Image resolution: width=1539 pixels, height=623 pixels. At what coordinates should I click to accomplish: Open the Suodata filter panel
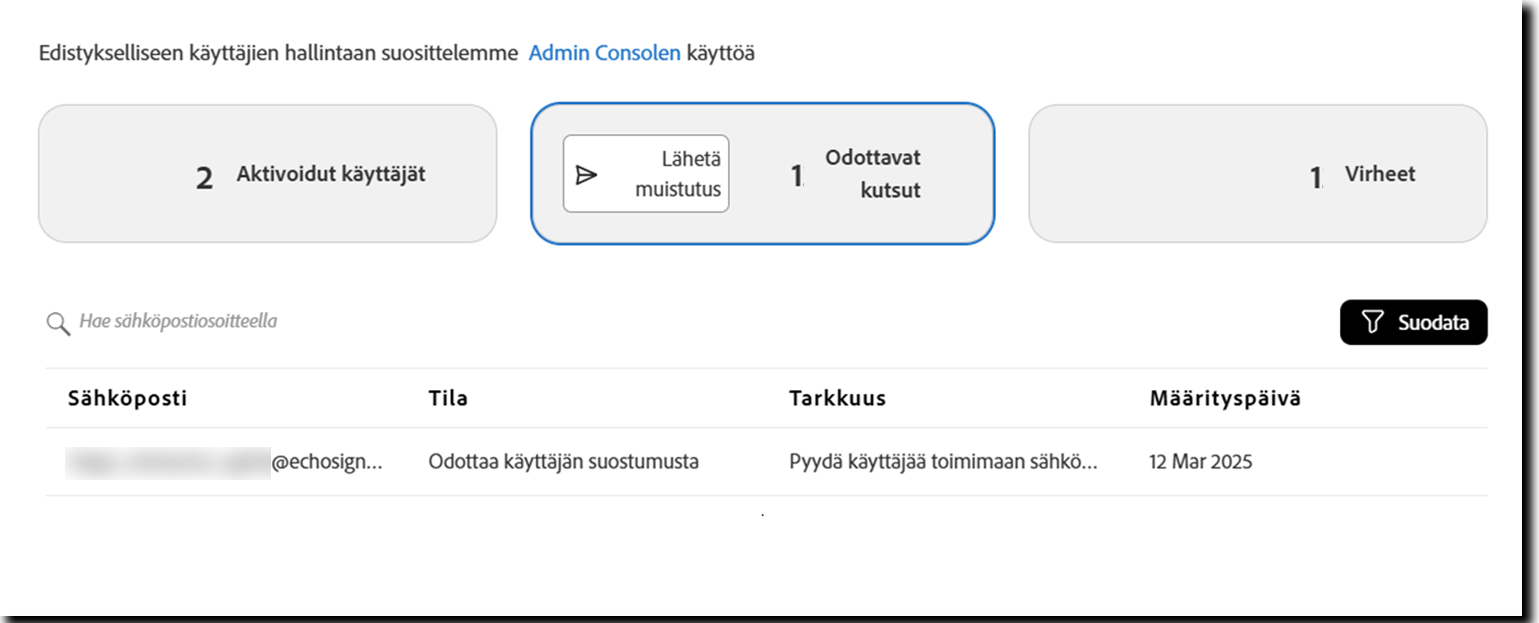[1413, 322]
